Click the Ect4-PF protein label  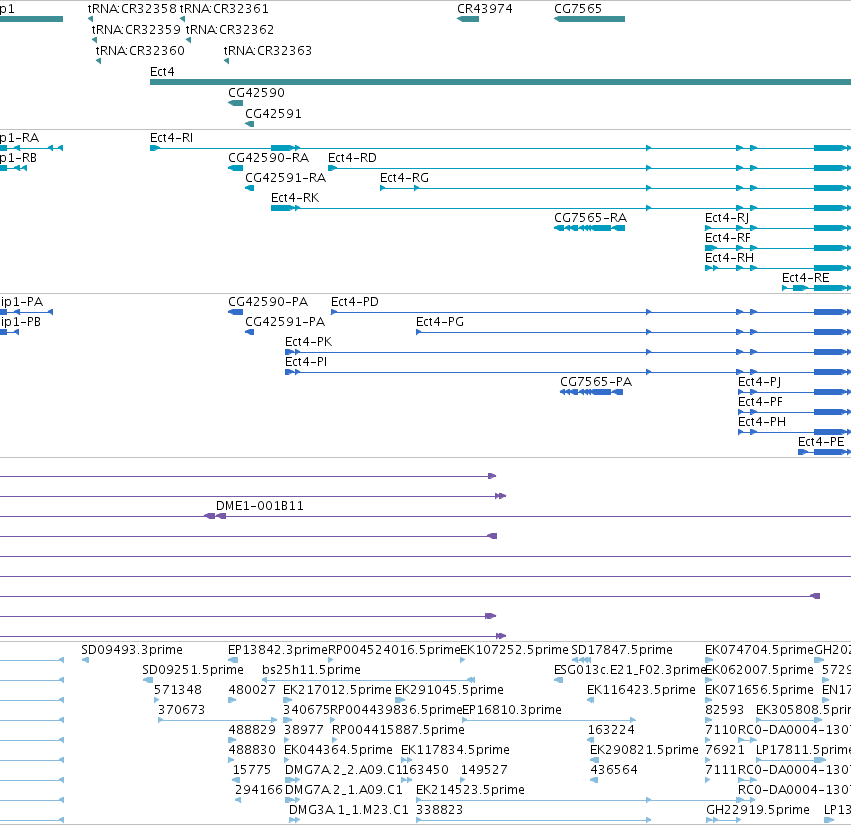pos(760,402)
